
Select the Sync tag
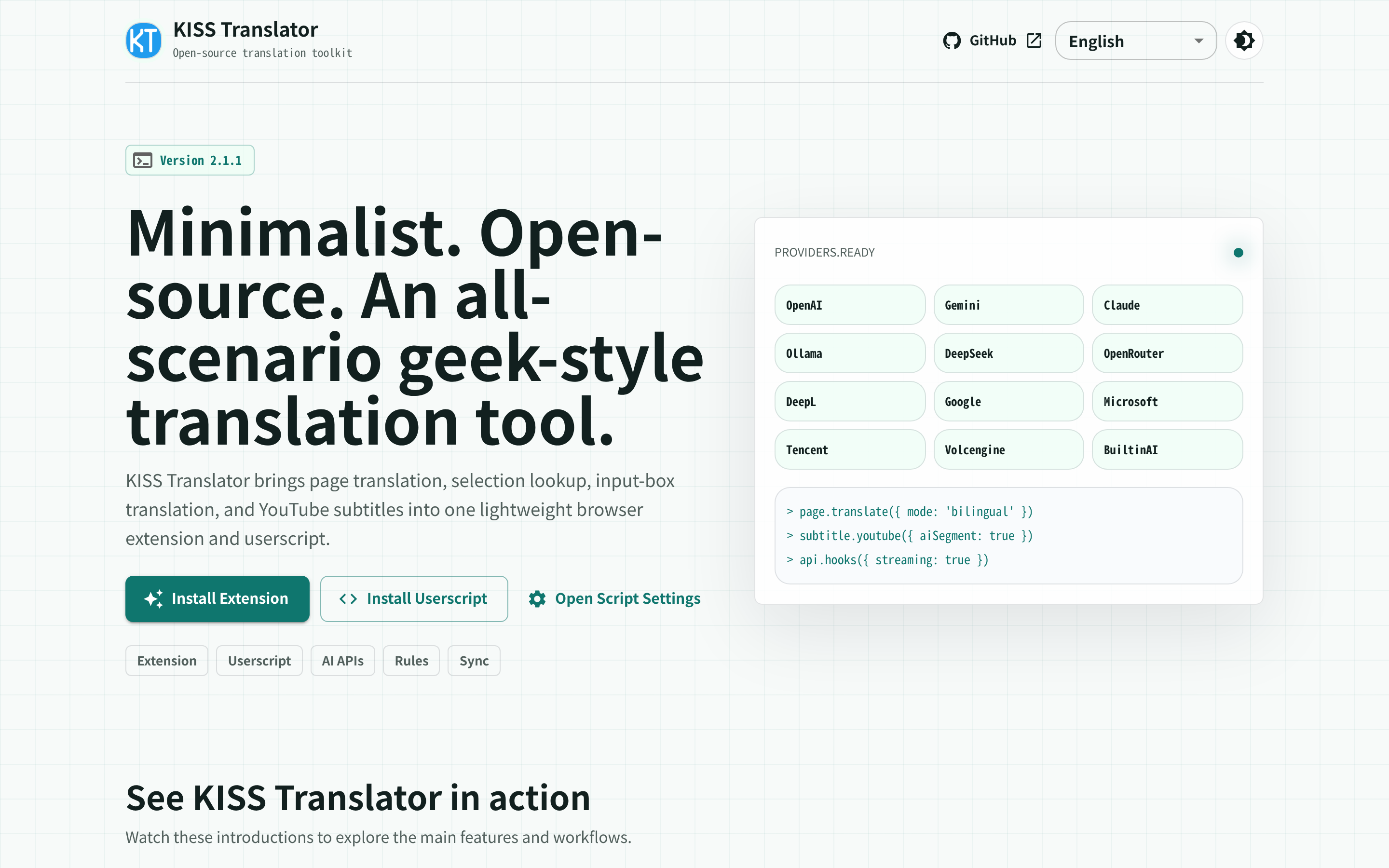click(x=474, y=661)
